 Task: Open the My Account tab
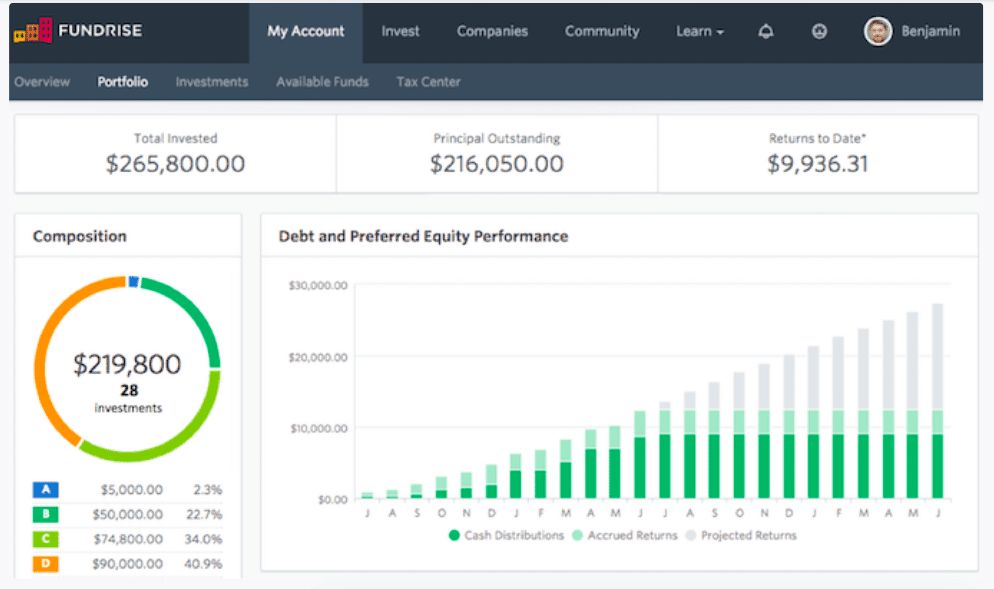305,32
